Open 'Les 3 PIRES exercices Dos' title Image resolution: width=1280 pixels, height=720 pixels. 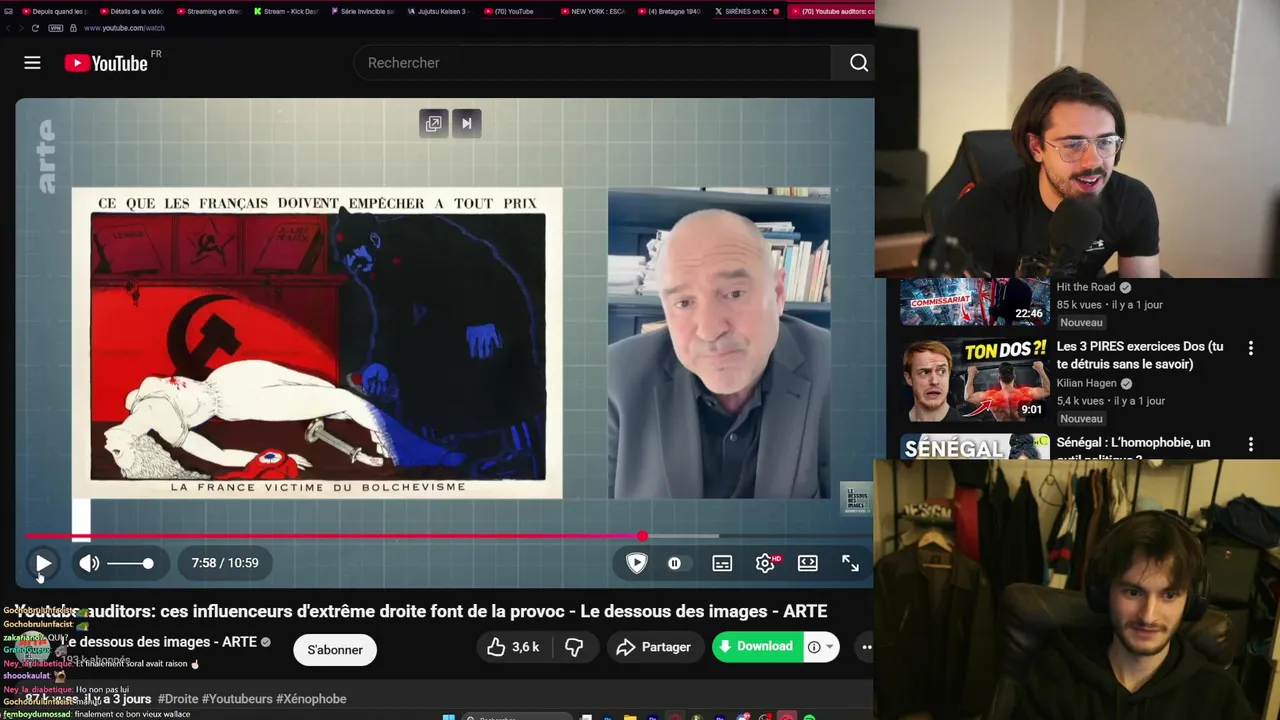pos(1140,355)
